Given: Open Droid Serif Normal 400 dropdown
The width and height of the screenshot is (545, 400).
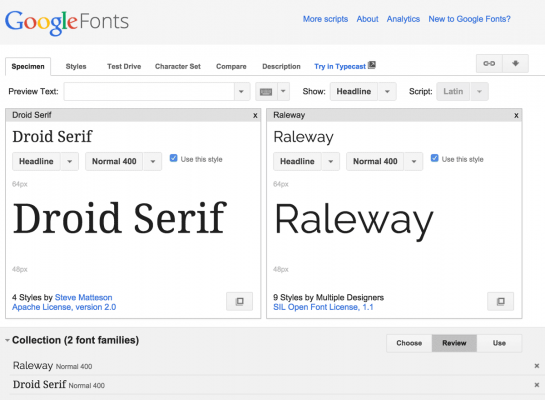Looking at the screenshot, I should (123, 162).
